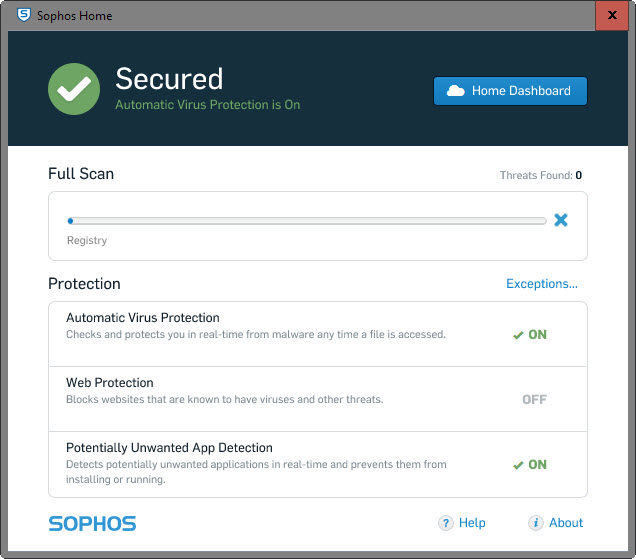
Task: Click the Protection section heading
Action: 84,284
